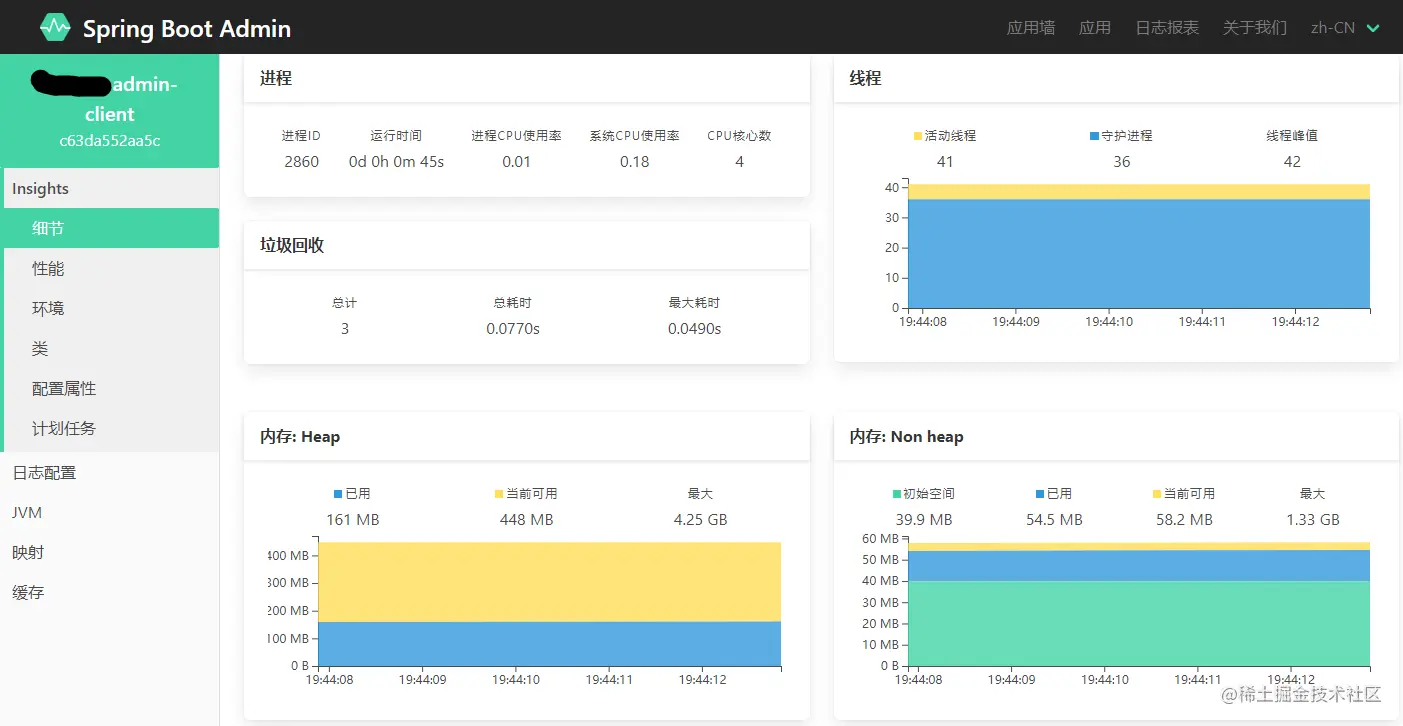
Task: Click the blue 已用 Non heap legend swatch
Action: coord(1040,494)
